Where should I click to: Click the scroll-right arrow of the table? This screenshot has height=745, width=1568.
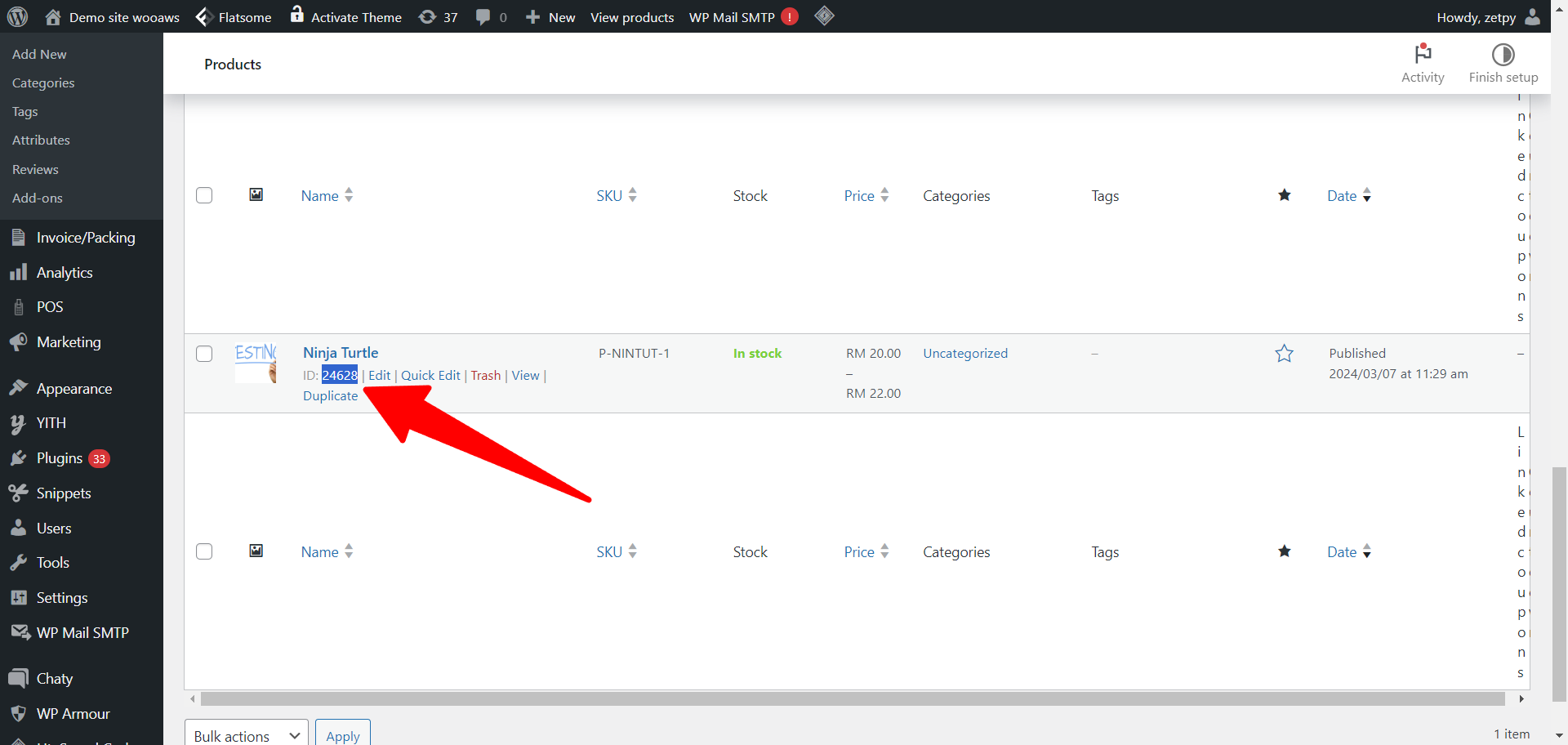pos(1521,699)
